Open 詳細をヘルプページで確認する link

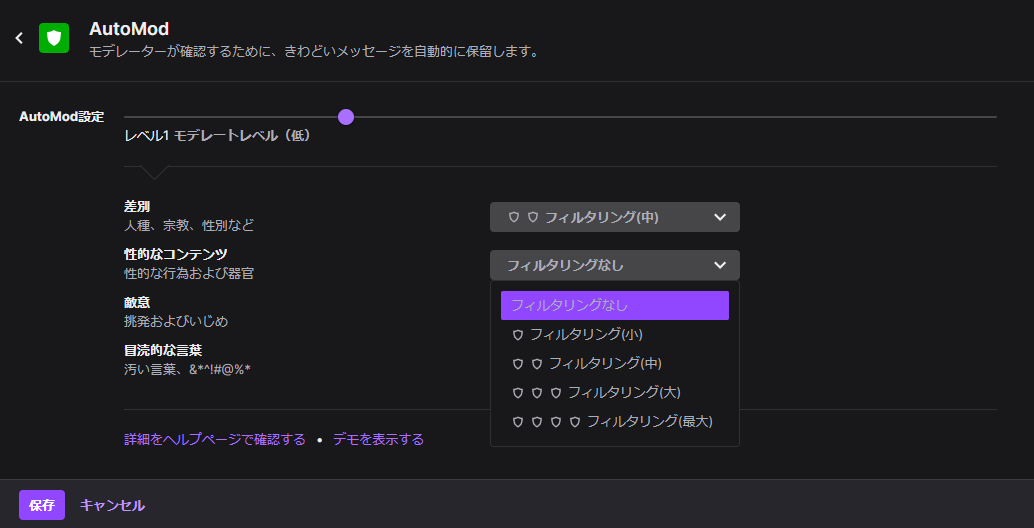point(214,439)
